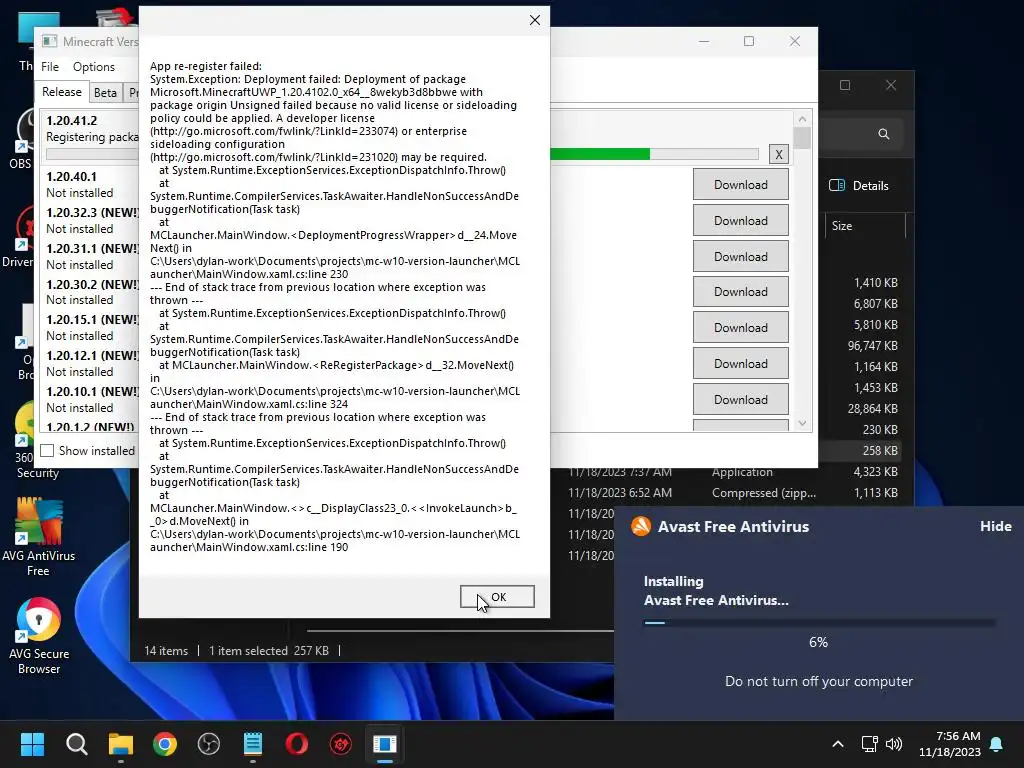Image resolution: width=1024 pixels, height=768 pixels.
Task: Click Download for version 1.20.32.3
Action: click(x=741, y=221)
